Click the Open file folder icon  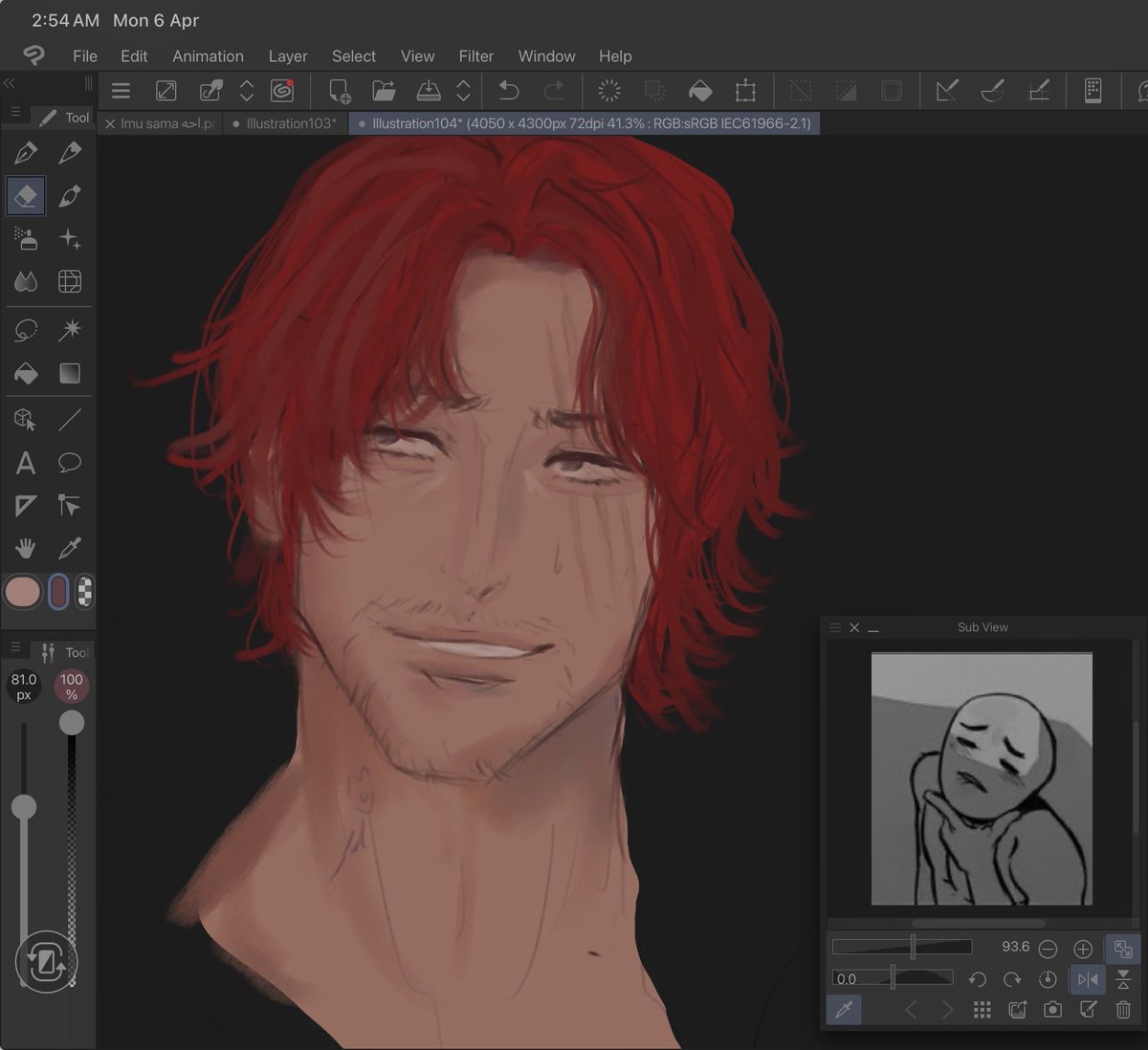point(384,91)
